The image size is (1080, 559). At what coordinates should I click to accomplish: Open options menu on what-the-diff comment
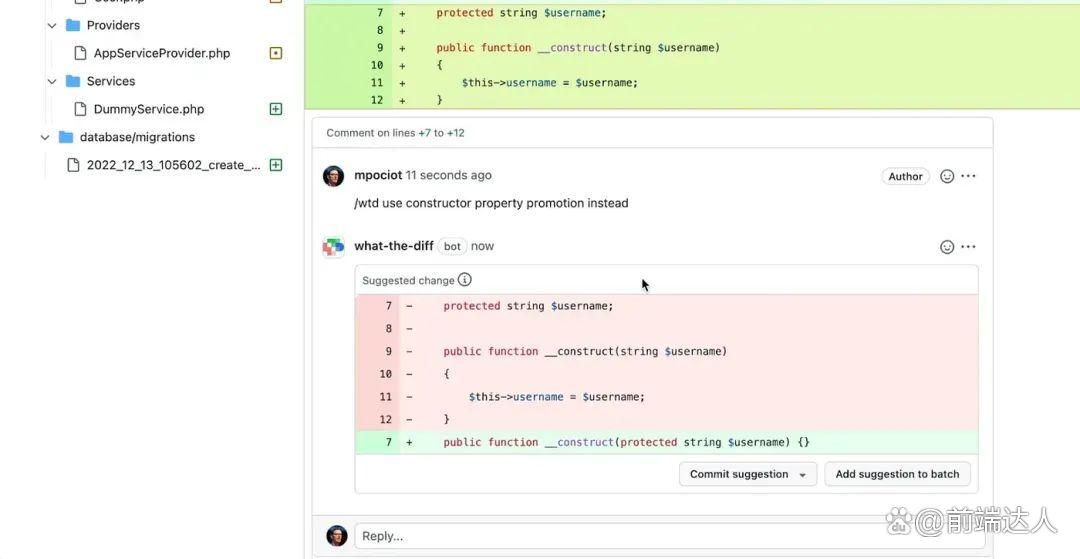pos(968,247)
